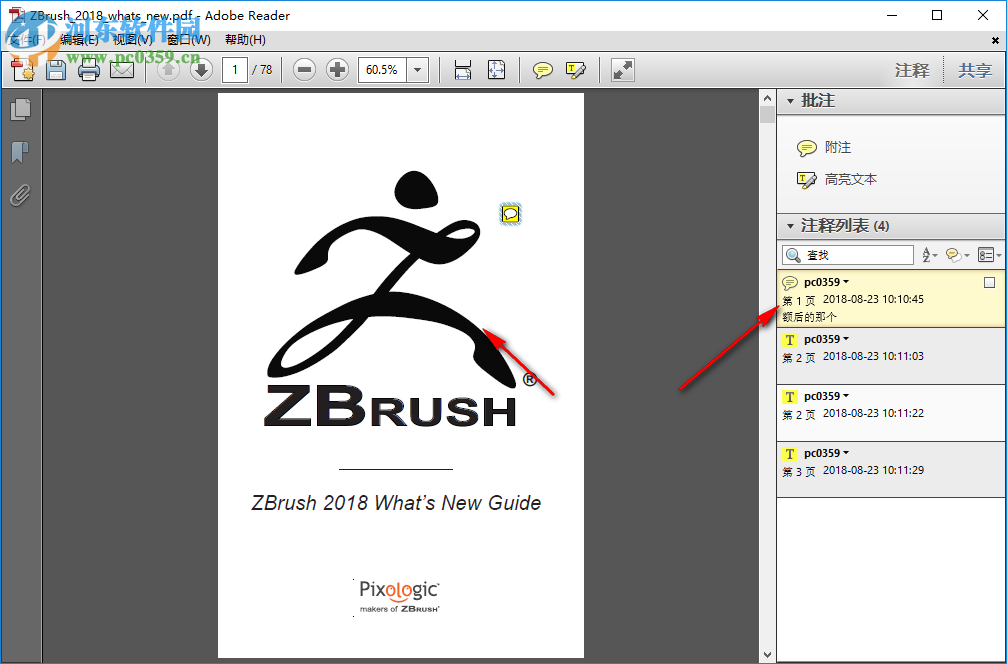Click the sticky note annotation on the page
Image resolution: width=1007 pixels, height=664 pixels.
coord(511,214)
